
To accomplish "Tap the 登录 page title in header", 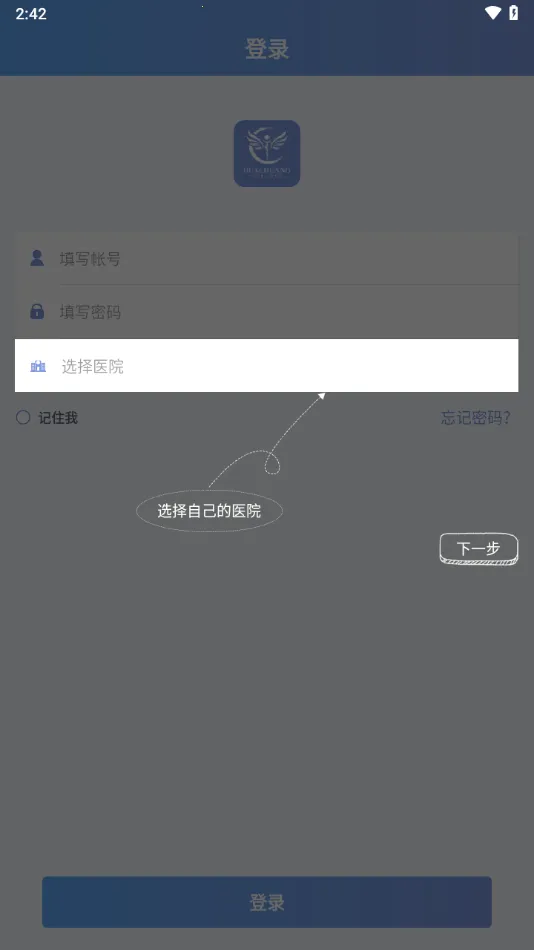I will click(x=267, y=48).
